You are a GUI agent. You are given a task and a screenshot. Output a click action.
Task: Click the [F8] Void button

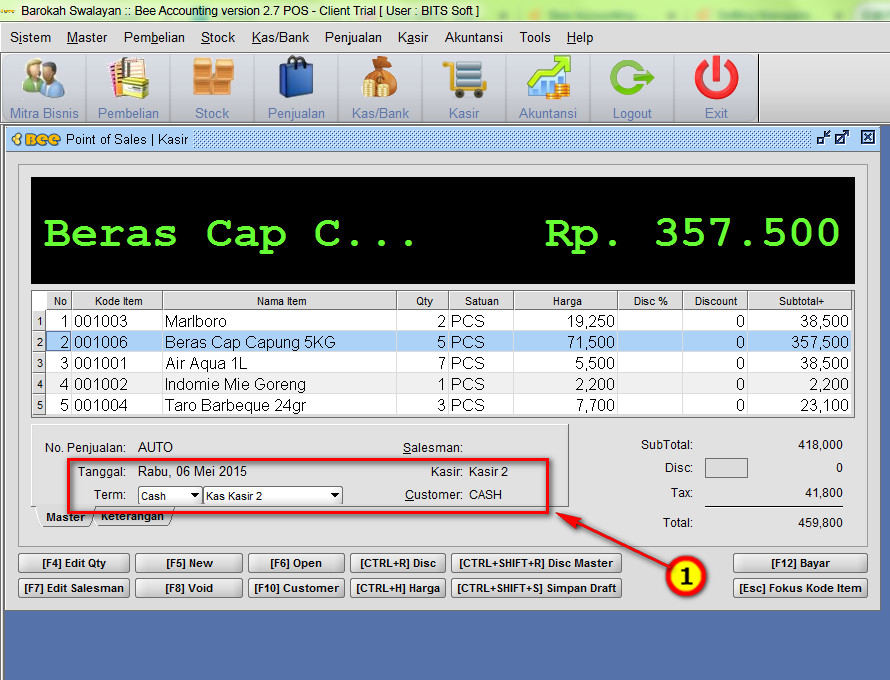[189, 588]
